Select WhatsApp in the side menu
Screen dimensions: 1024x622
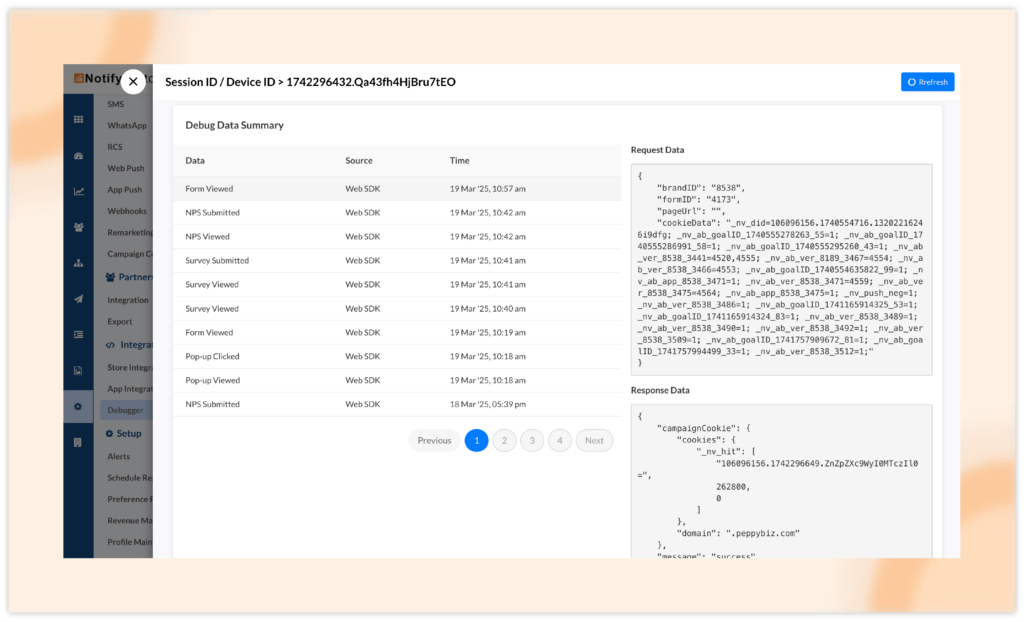(127, 125)
